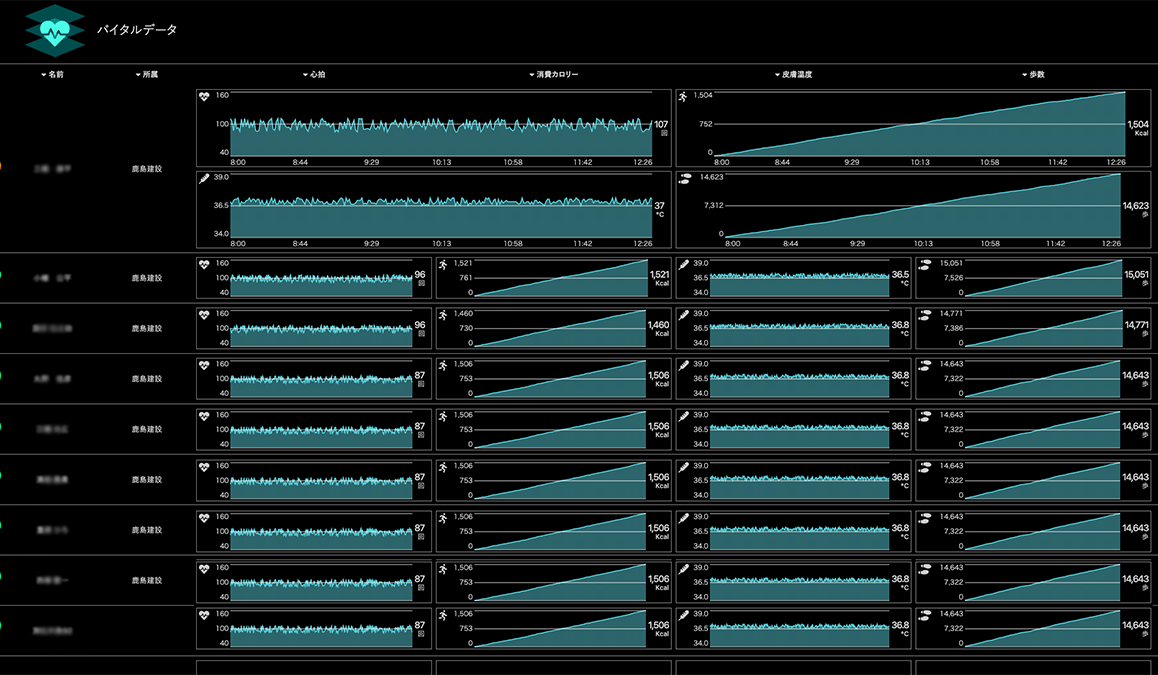
Task: Sort by the 名前 column header
Action: tap(53, 75)
